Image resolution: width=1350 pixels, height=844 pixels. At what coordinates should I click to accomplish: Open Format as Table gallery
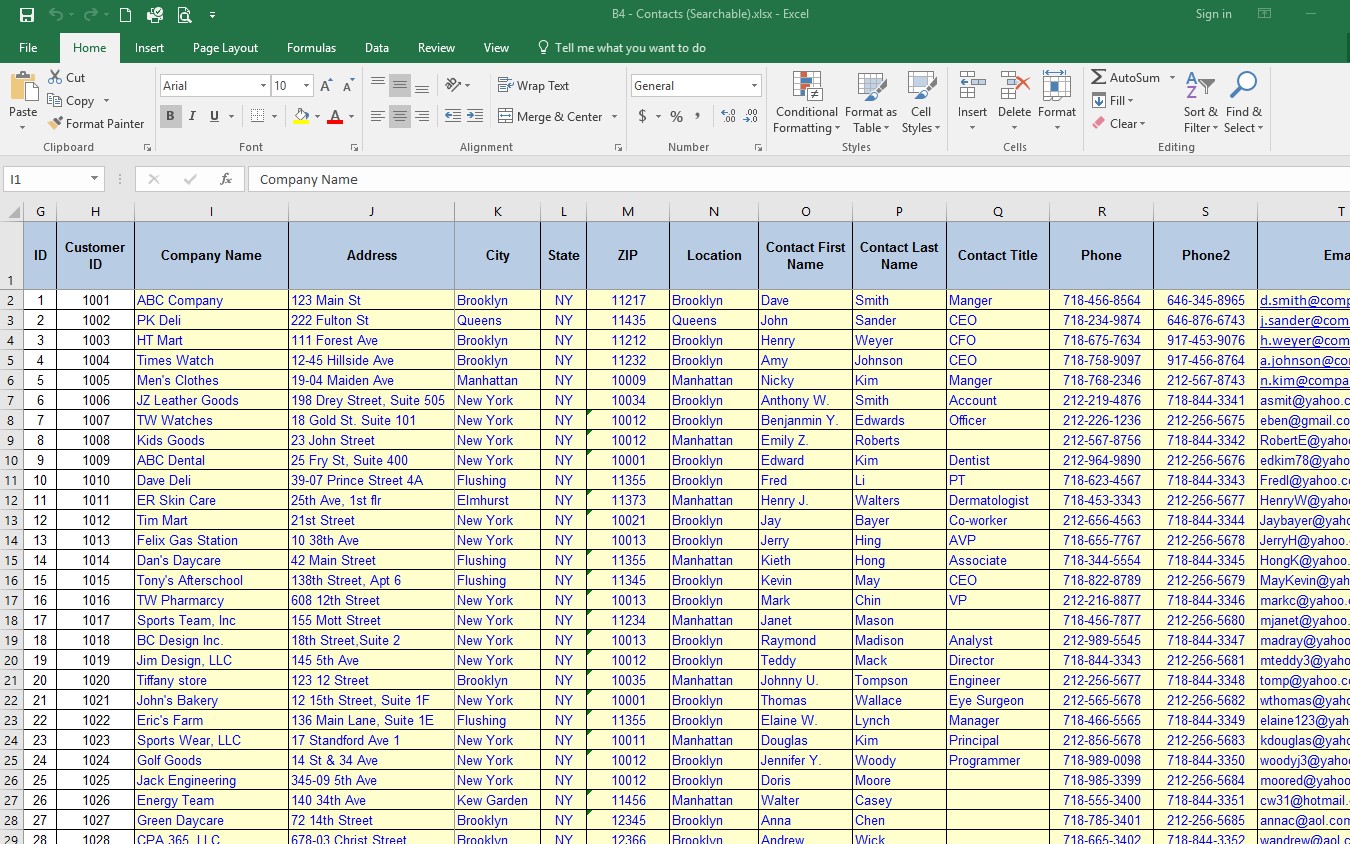[x=871, y=102]
